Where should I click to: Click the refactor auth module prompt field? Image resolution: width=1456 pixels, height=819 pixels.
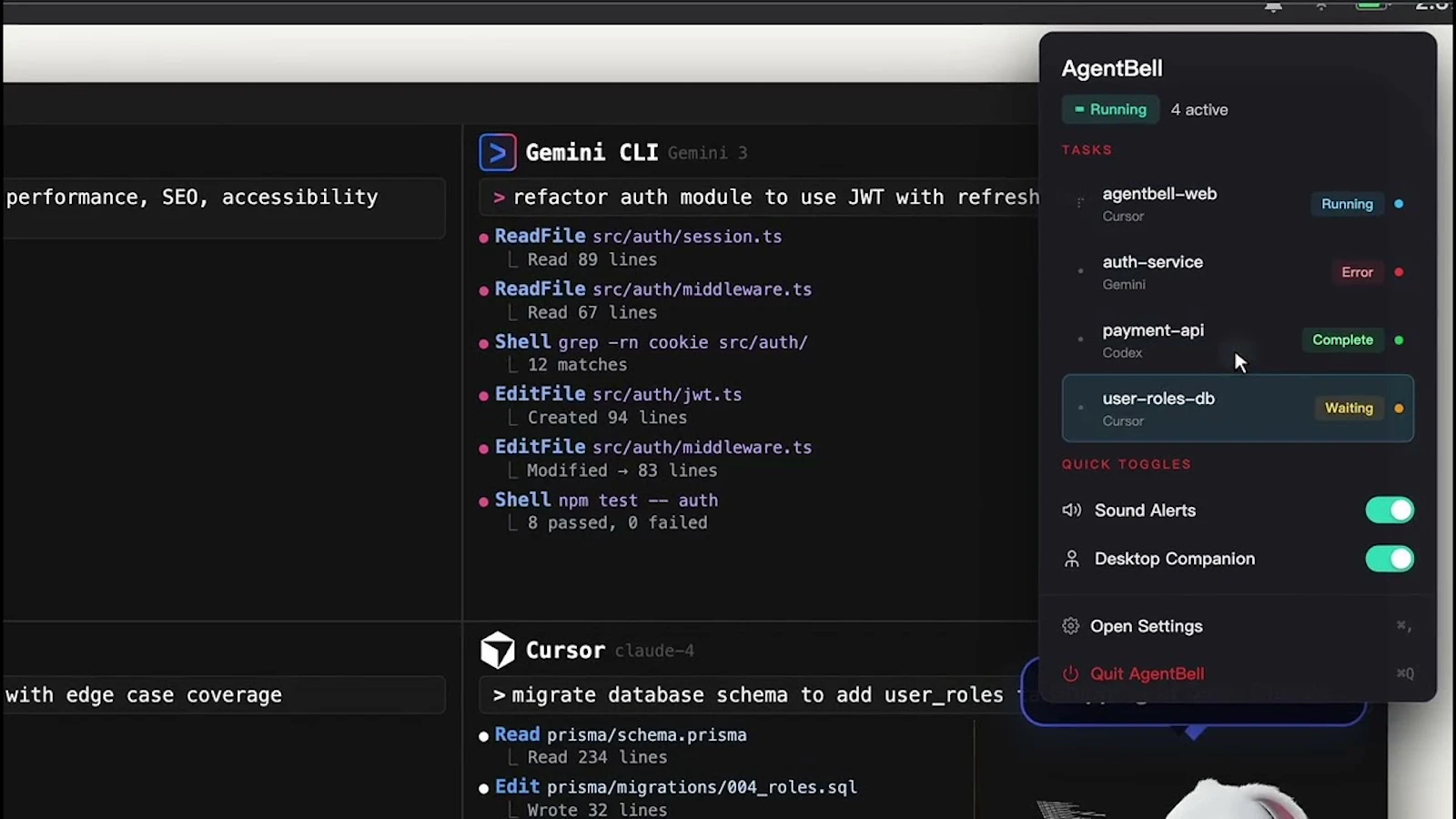click(x=759, y=197)
